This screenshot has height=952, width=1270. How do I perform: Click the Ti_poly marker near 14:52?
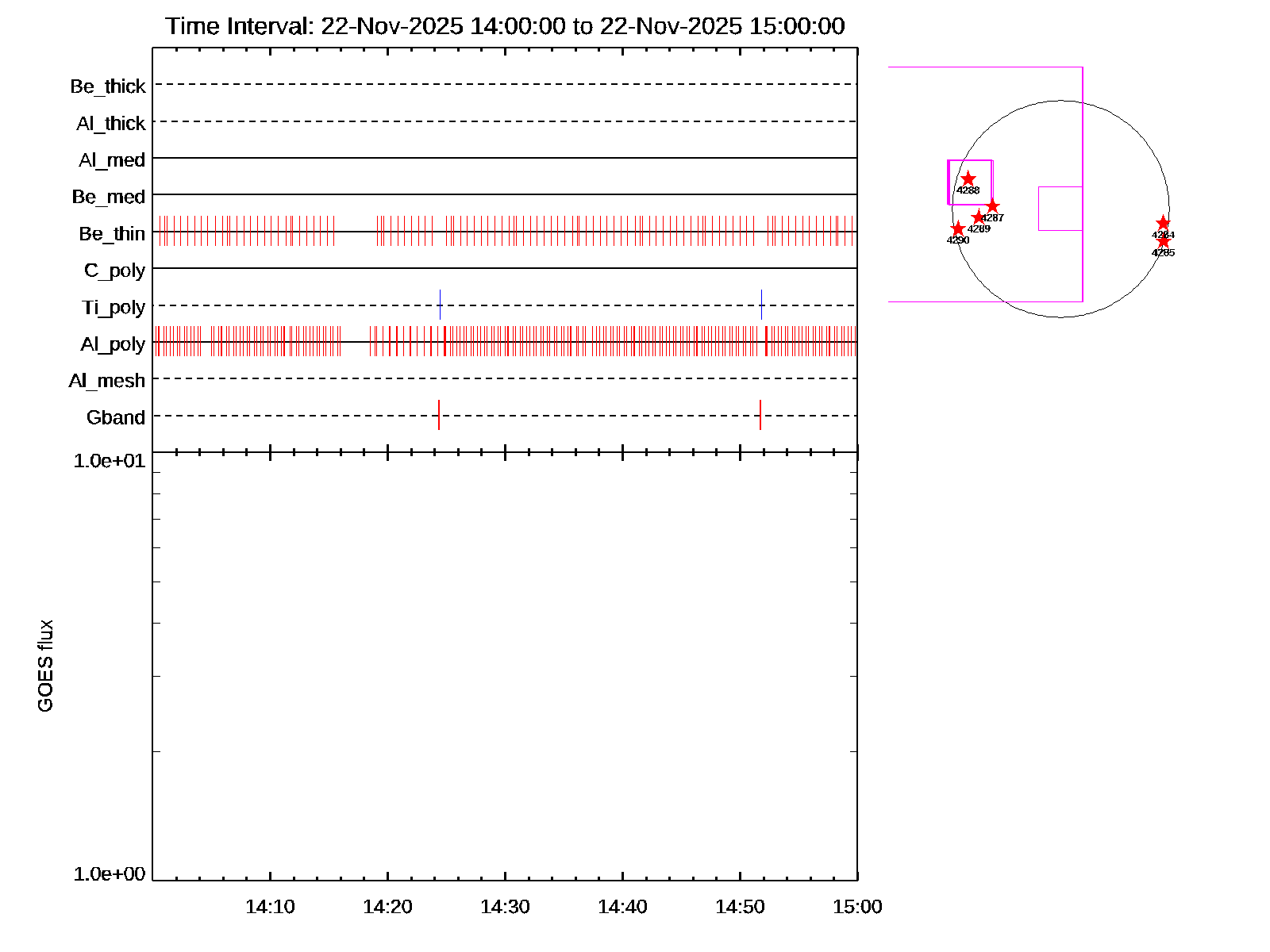(761, 305)
